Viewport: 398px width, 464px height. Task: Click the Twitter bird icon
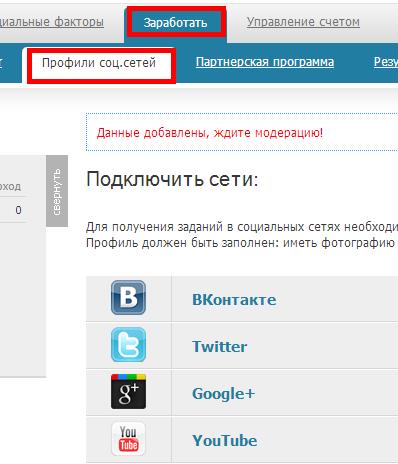click(x=128, y=345)
